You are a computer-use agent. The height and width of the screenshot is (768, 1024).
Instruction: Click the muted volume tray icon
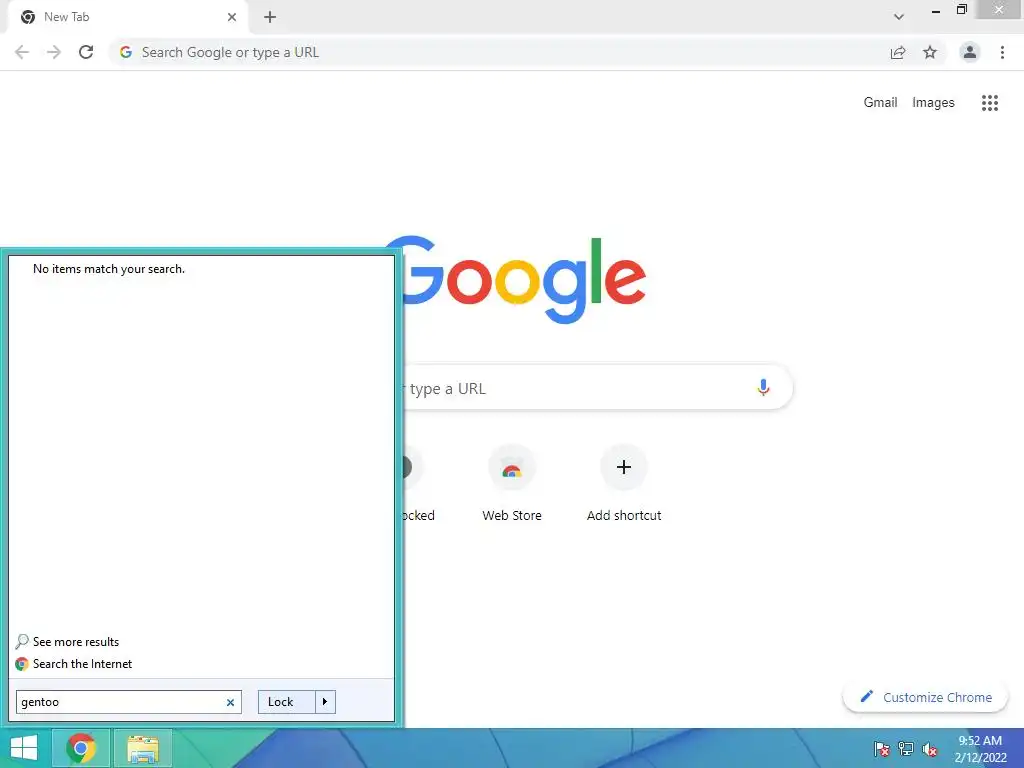(x=929, y=748)
